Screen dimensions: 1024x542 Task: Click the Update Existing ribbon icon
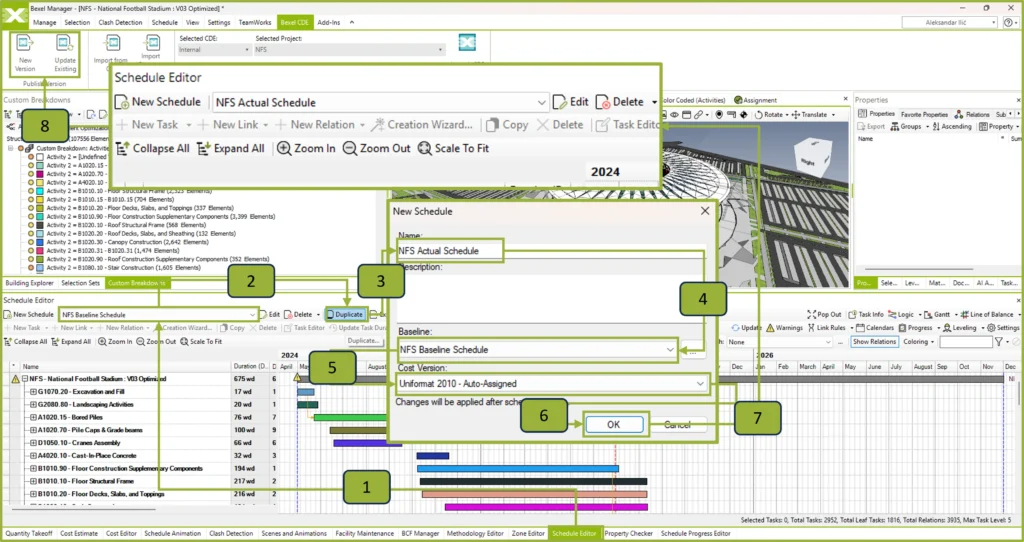coord(65,44)
